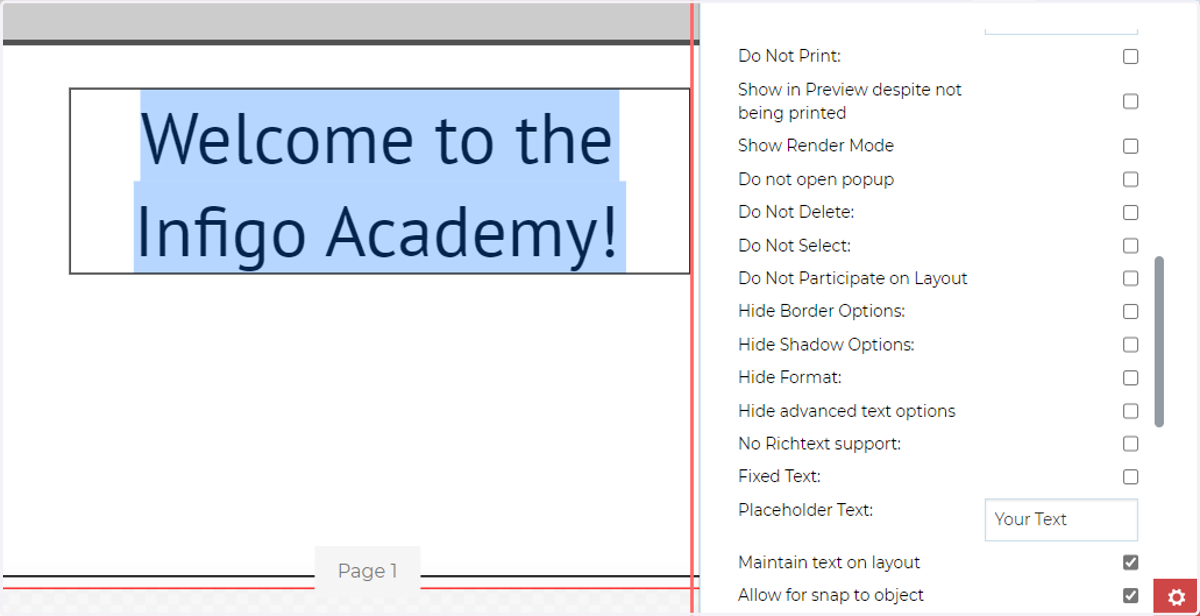Tick Hide Shadow Options checkbox

tap(1130, 345)
